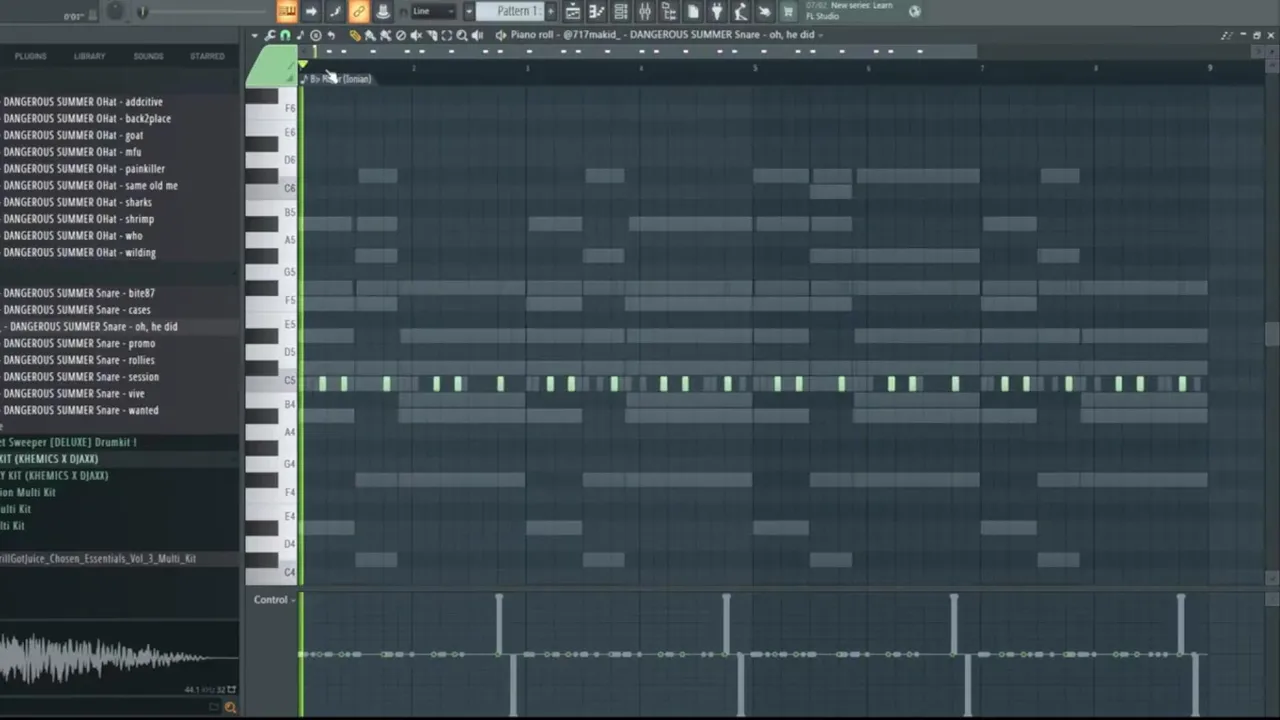Switch to the STARRED browser tab
The image size is (1280, 720).
207,56
